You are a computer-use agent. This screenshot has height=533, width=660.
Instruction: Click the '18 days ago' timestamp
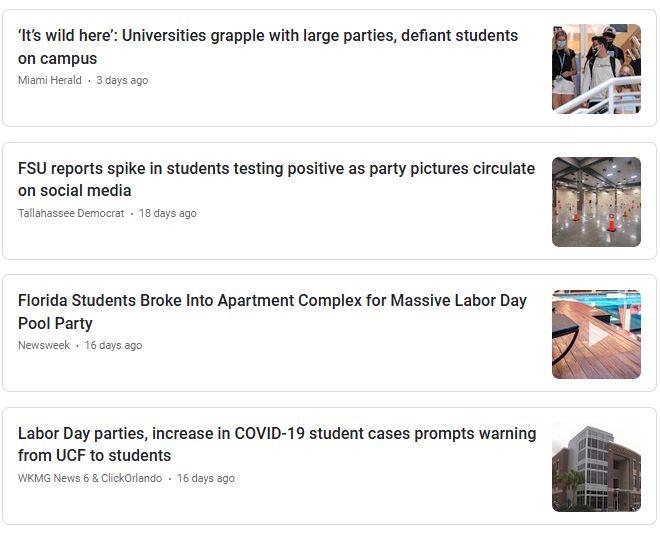point(168,213)
